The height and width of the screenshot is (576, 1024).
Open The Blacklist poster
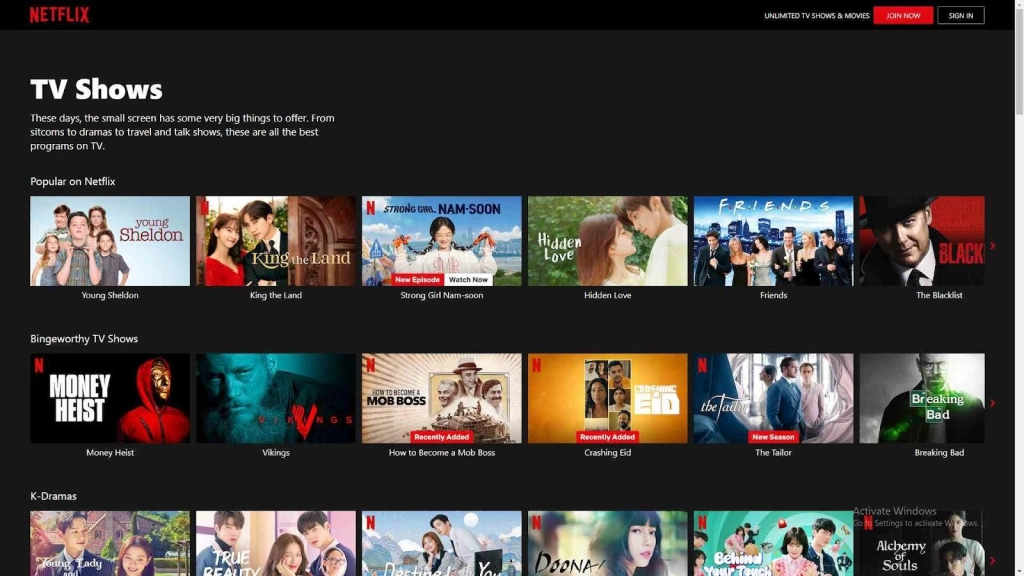point(921,241)
